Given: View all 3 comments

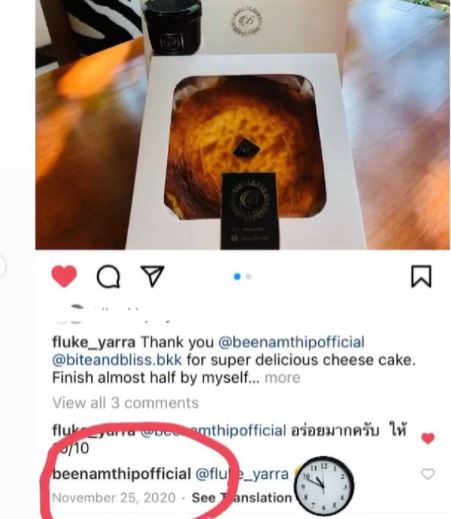Looking at the screenshot, I should tap(126, 403).
